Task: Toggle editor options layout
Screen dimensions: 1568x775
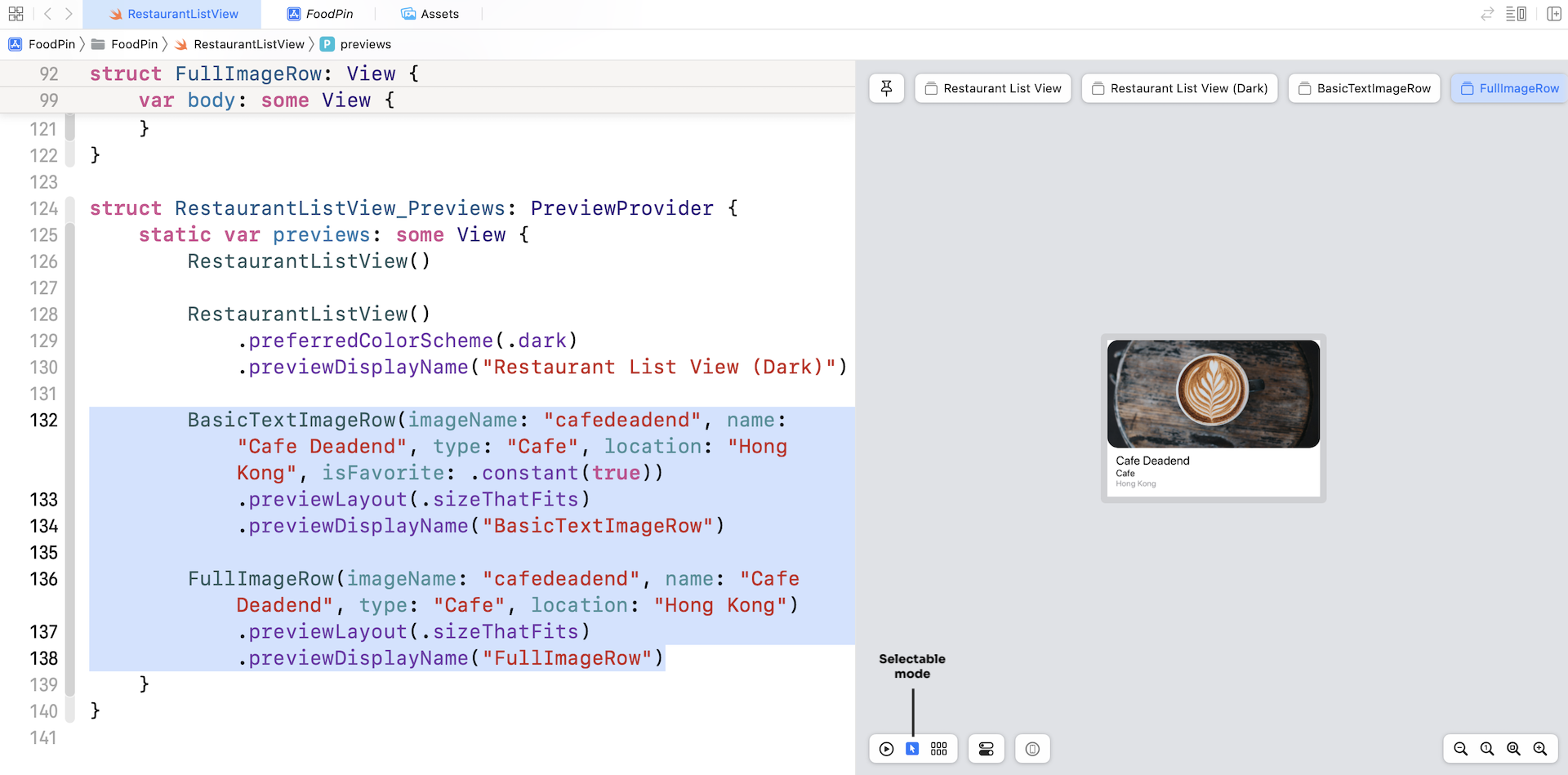Action: coord(1516,14)
